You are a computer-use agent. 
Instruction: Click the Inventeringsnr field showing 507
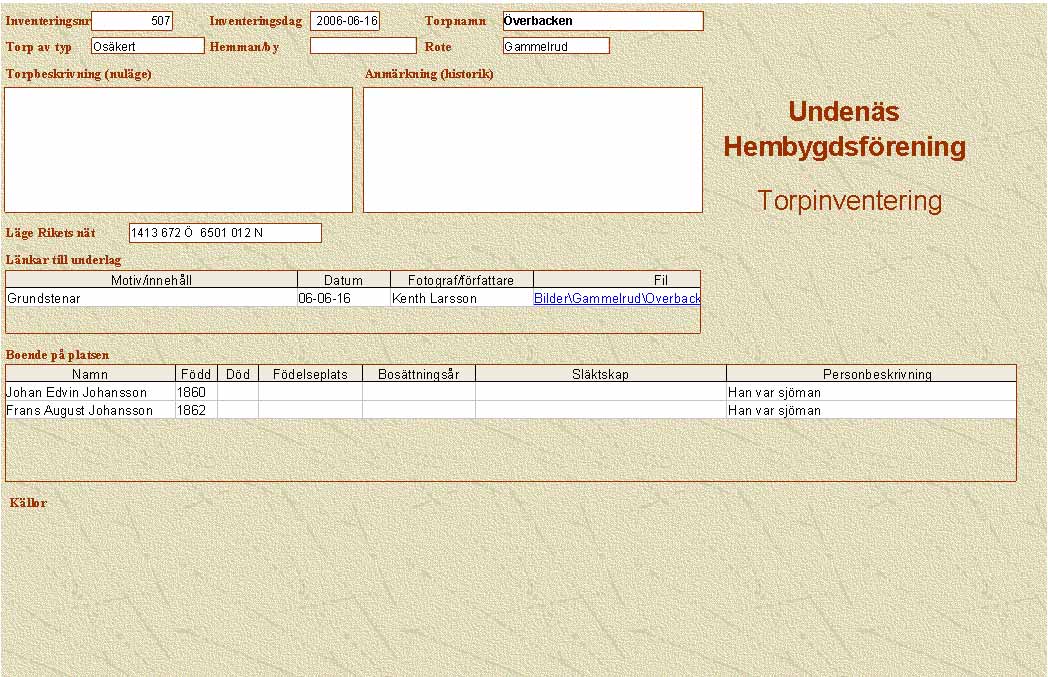(x=131, y=21)
